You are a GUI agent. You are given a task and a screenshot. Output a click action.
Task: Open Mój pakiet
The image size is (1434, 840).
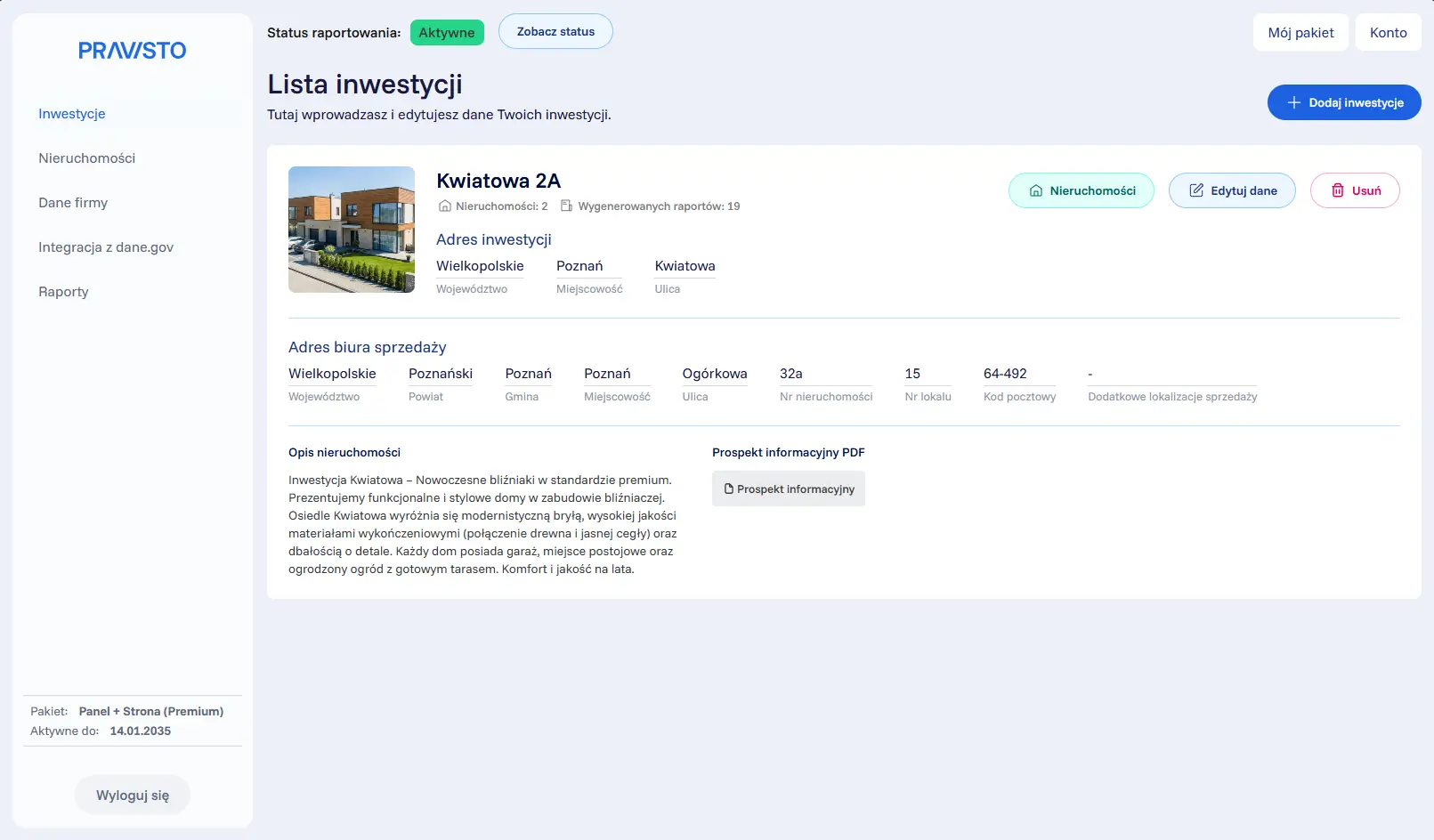pyautogui.click(x=1300, y=32)
